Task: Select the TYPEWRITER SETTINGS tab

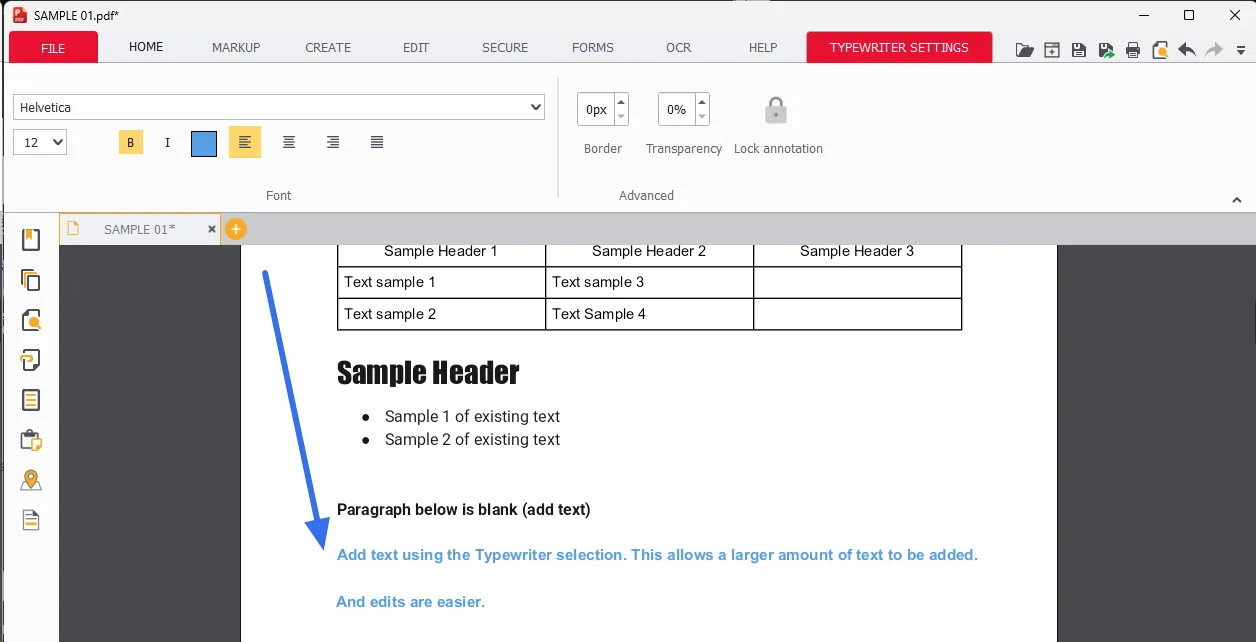Action: (x=899, y=47)
